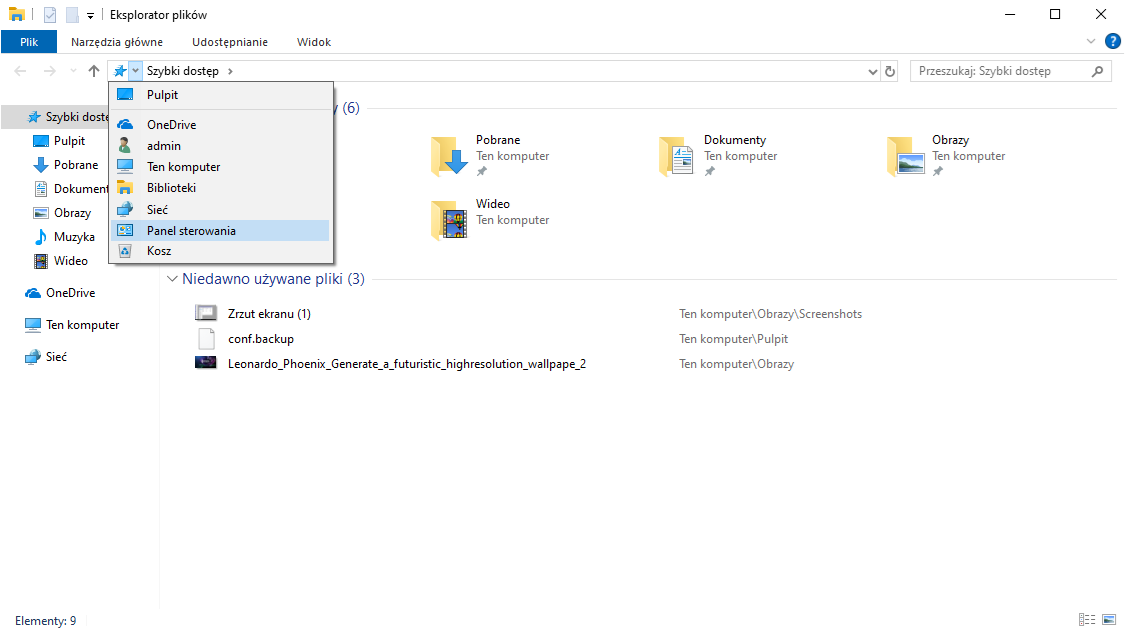1125x632 pixels.
Task: Open the Plik menu tab
Action: (x=29, y=42)
